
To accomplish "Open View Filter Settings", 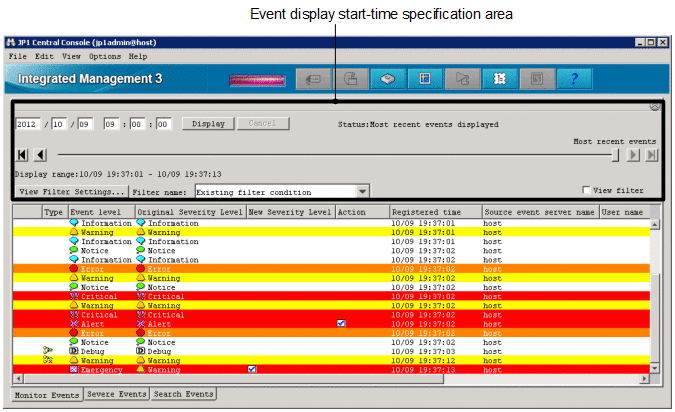I will pos(71,190).
